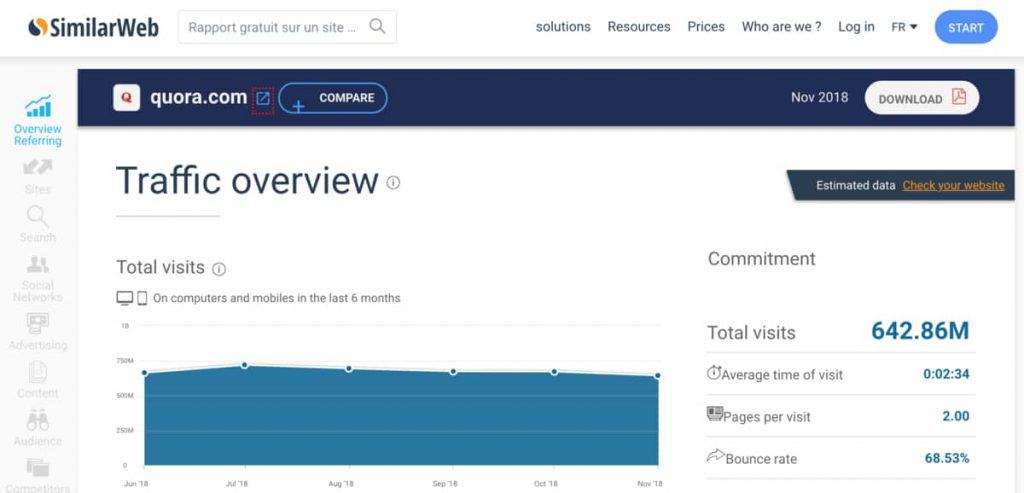
Task: Click the 0:02:34 average time value
Action: (x=946, y=374)
